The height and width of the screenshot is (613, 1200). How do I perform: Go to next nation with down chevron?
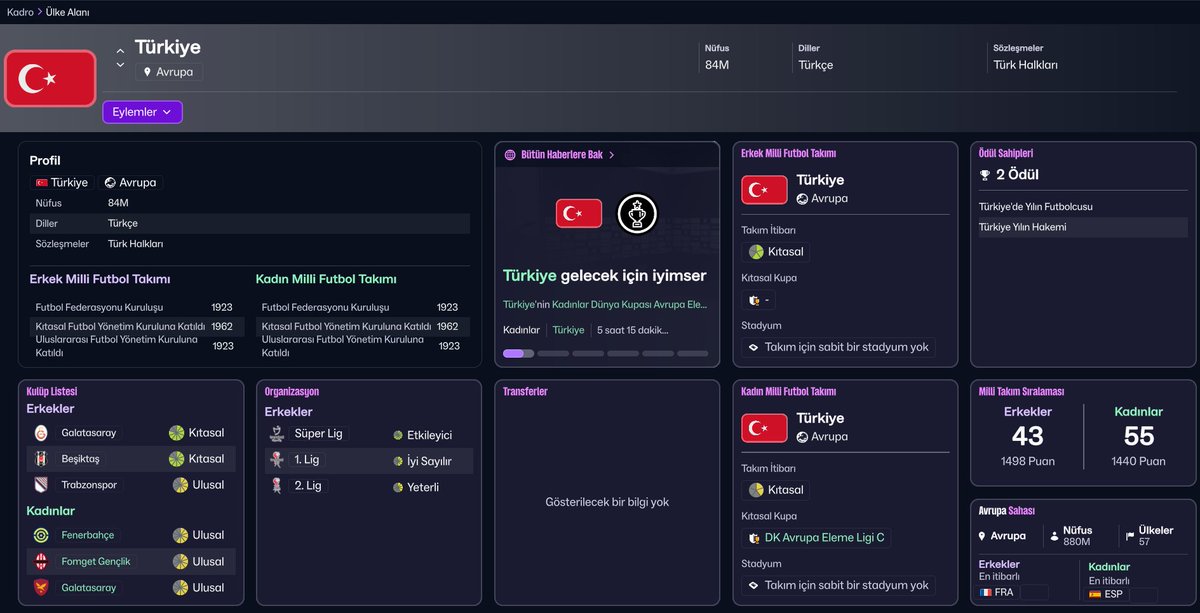click(x=121, y=65)
